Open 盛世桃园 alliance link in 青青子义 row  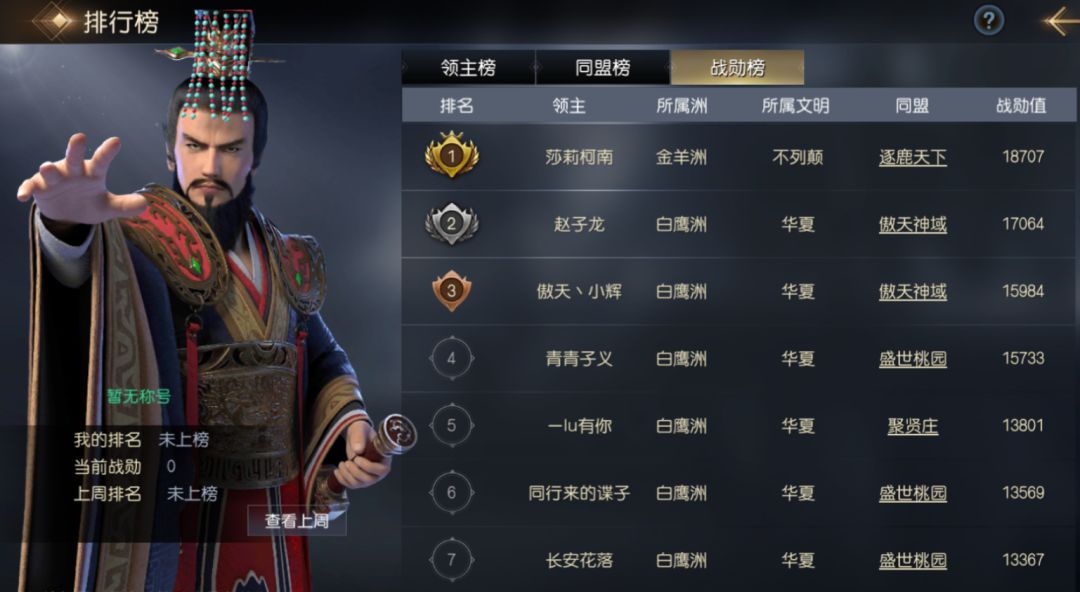[x=913, y=358]
